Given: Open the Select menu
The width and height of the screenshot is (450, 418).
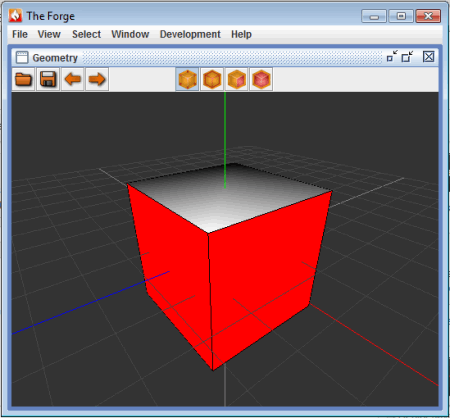Looking at the screenshot, I should tap(86, 34).
